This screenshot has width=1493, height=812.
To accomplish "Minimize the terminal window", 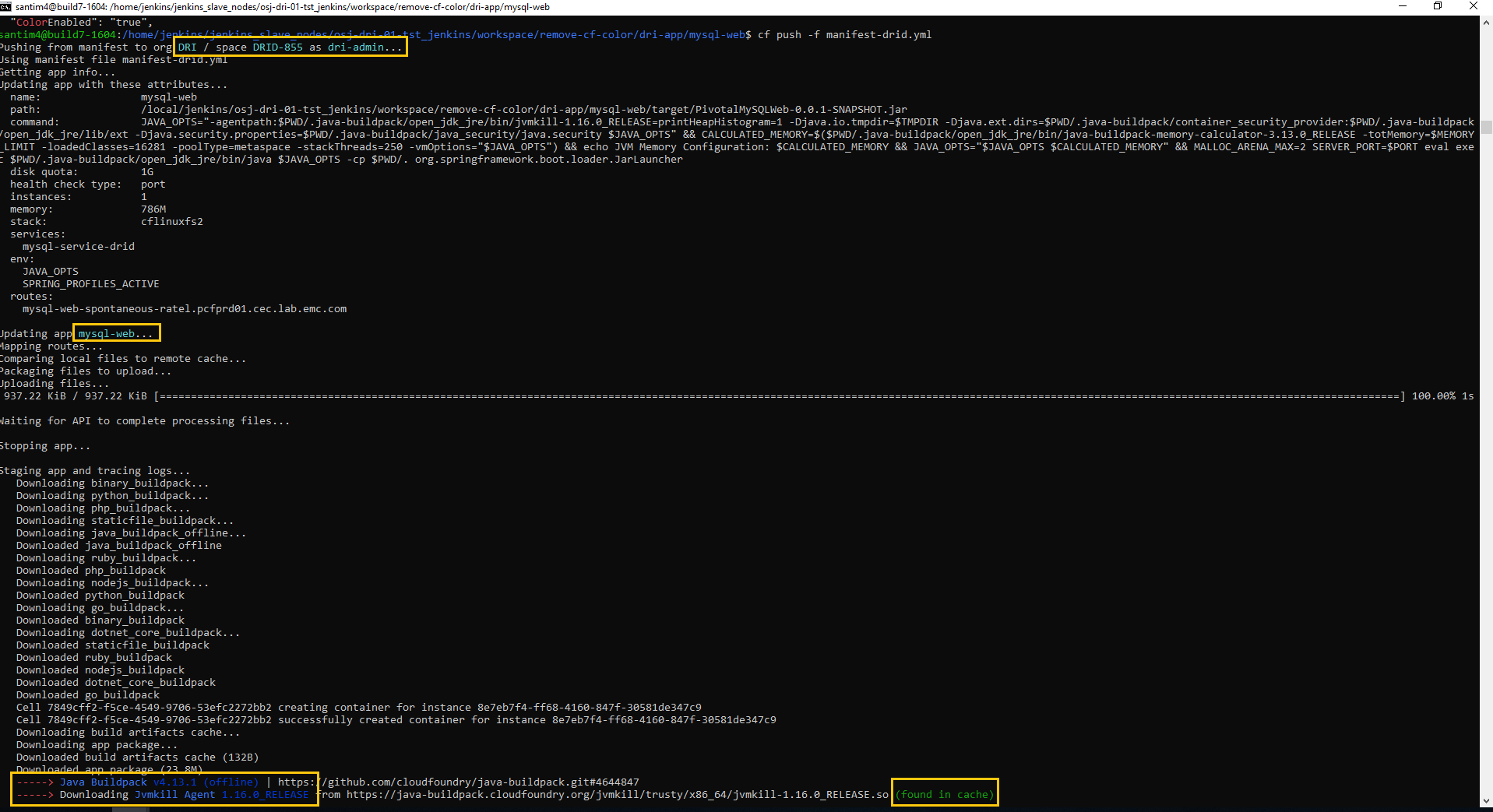I will (x=1403, y=6).
